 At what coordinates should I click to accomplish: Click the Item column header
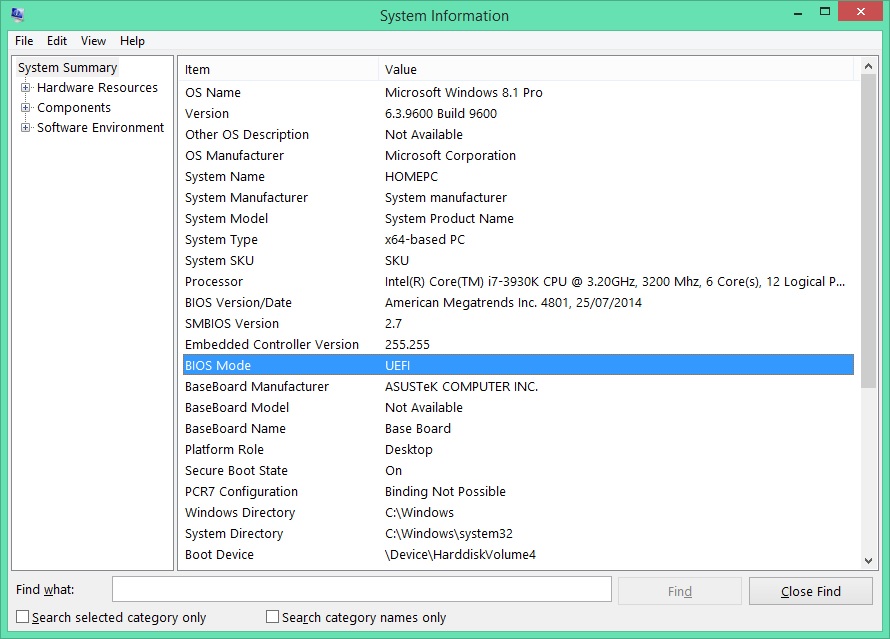pyautogui.click(x=280, y=69)
